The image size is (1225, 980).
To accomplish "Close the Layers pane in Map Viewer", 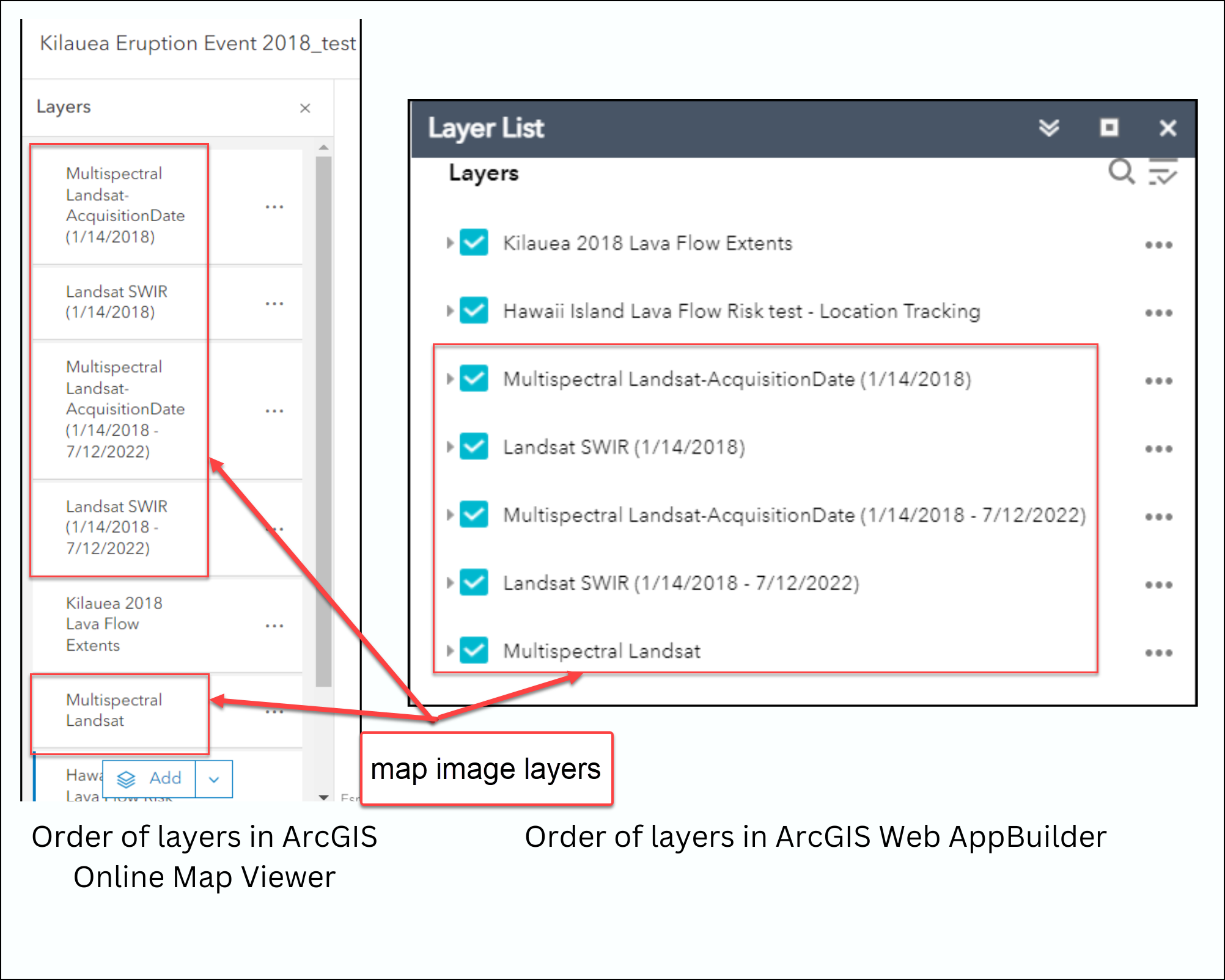I will (x=305, y=108).
